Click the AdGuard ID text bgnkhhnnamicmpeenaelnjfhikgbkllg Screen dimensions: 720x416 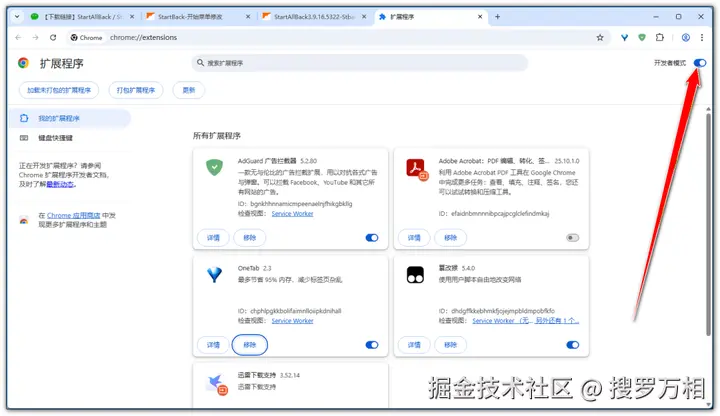pos(301,204)
